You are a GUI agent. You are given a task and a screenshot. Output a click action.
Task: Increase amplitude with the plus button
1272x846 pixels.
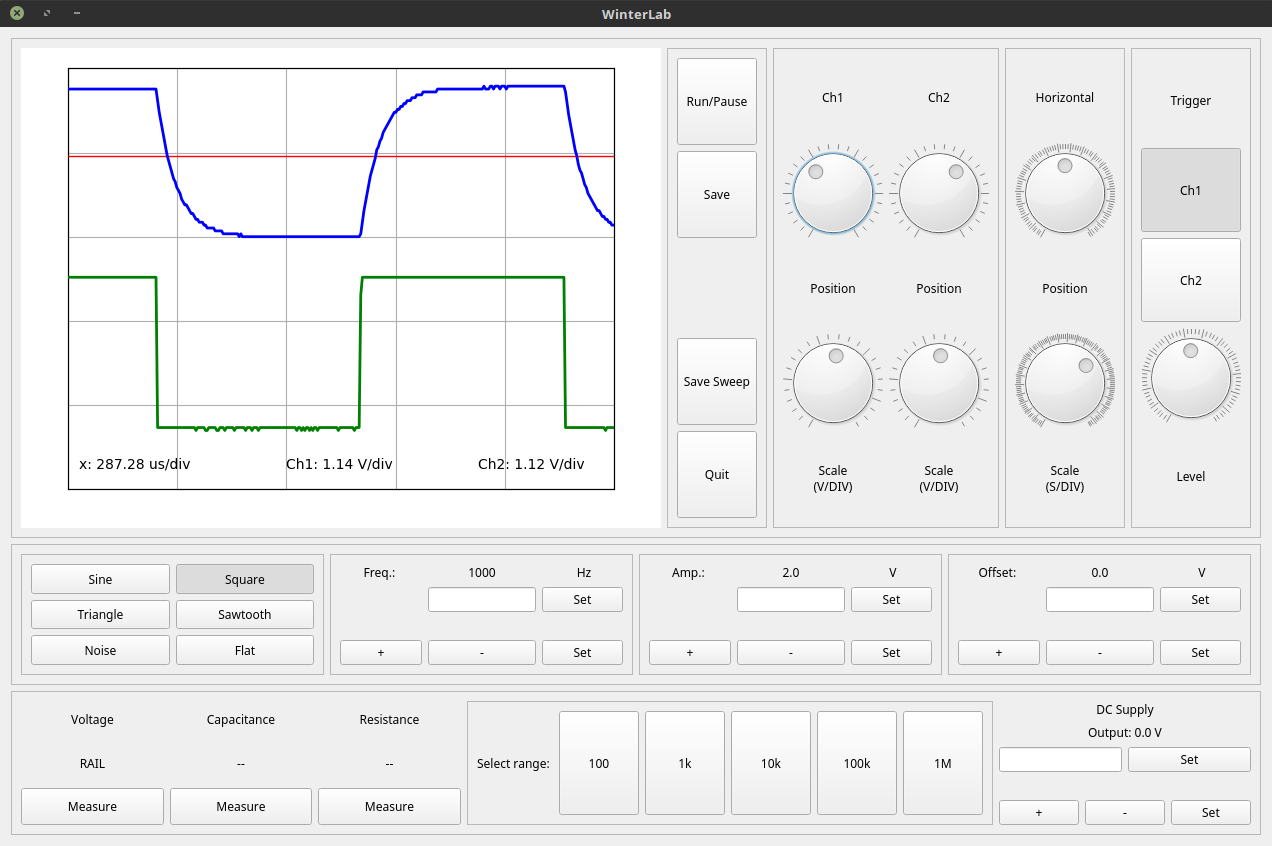point(689,652)
